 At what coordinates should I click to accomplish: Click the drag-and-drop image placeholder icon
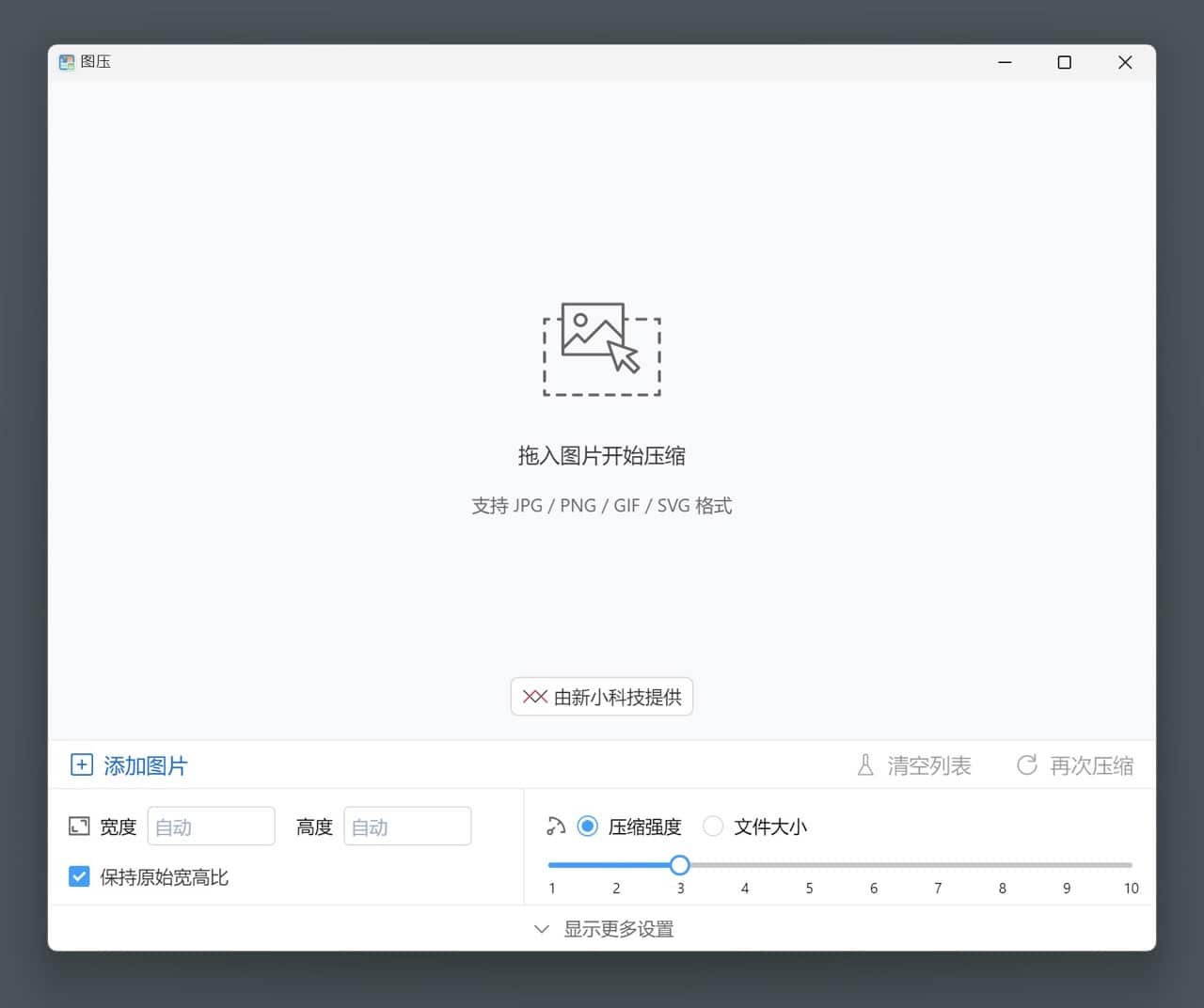pos(602,349)
